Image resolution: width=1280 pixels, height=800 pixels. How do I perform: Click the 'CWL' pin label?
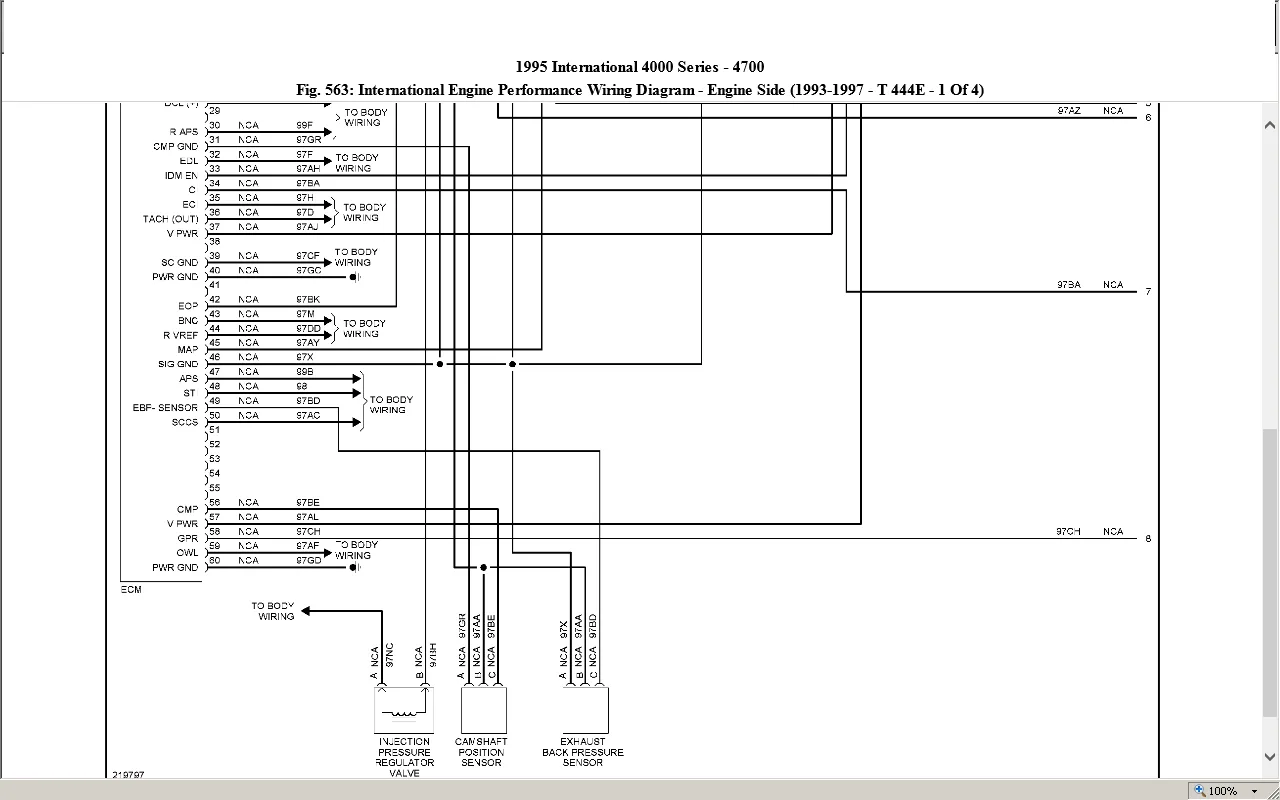[188, 553]
